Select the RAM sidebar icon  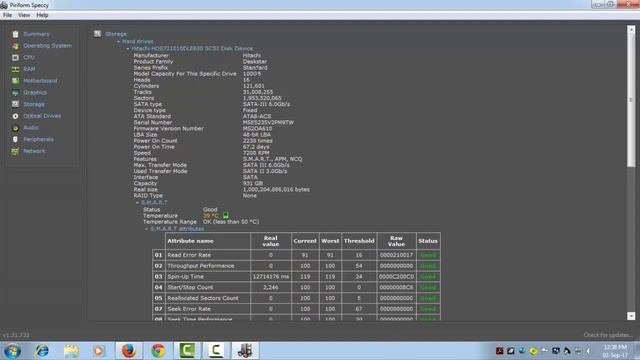coord(15,69)
